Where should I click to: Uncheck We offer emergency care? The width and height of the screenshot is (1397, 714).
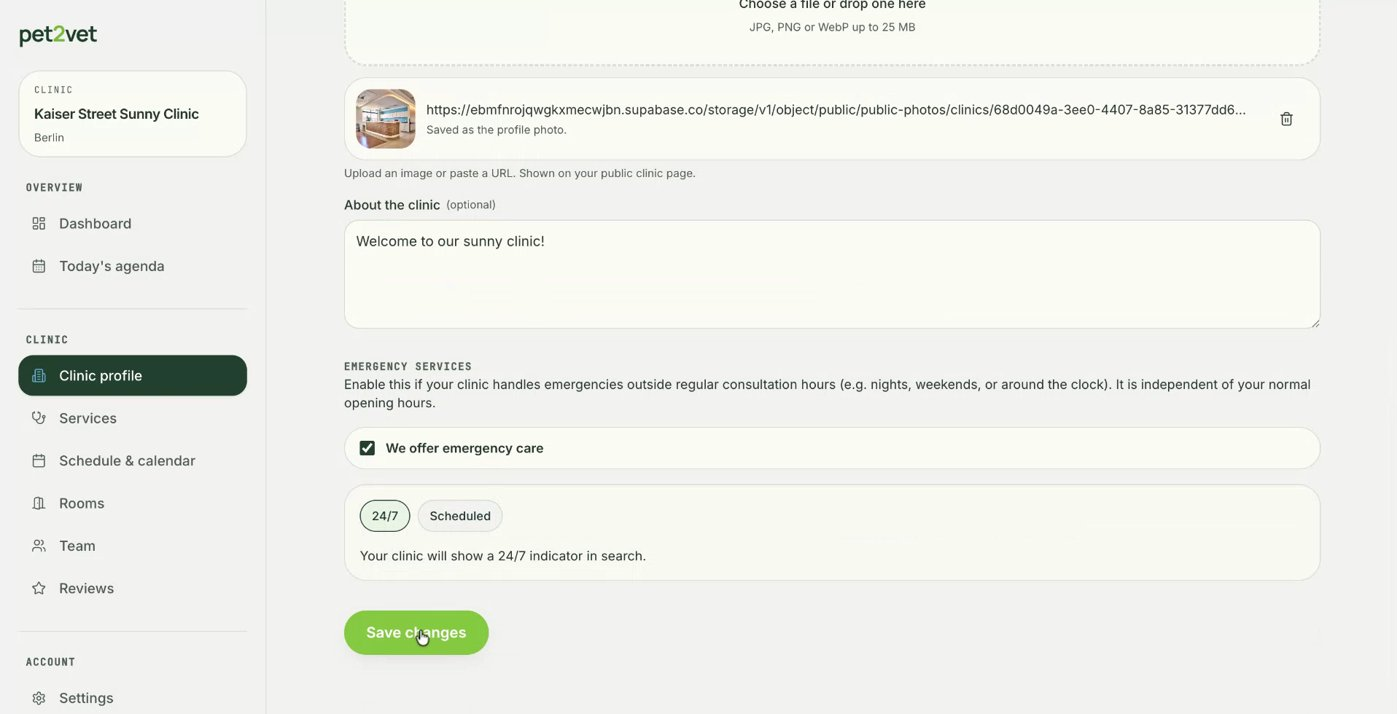click(x=367, y=448)
